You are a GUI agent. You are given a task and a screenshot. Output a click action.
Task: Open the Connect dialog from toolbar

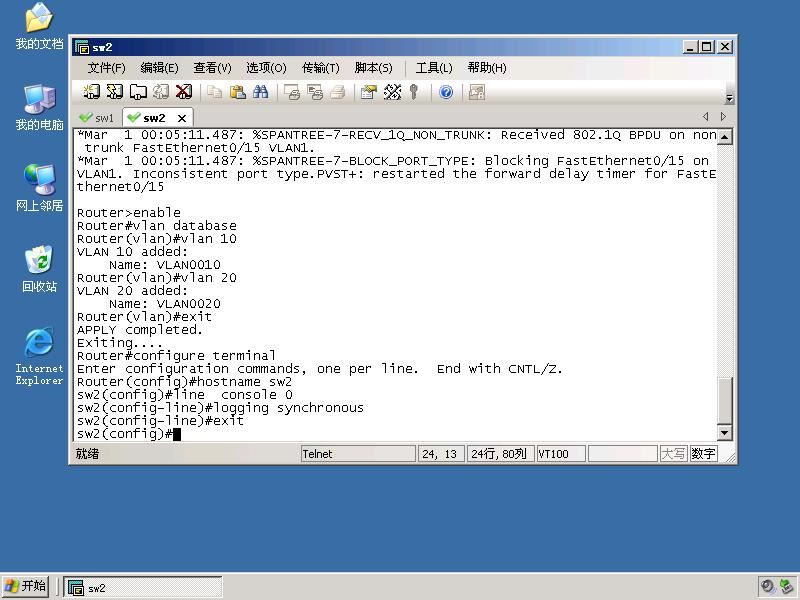pyautogui.click(x=92, y=92)
